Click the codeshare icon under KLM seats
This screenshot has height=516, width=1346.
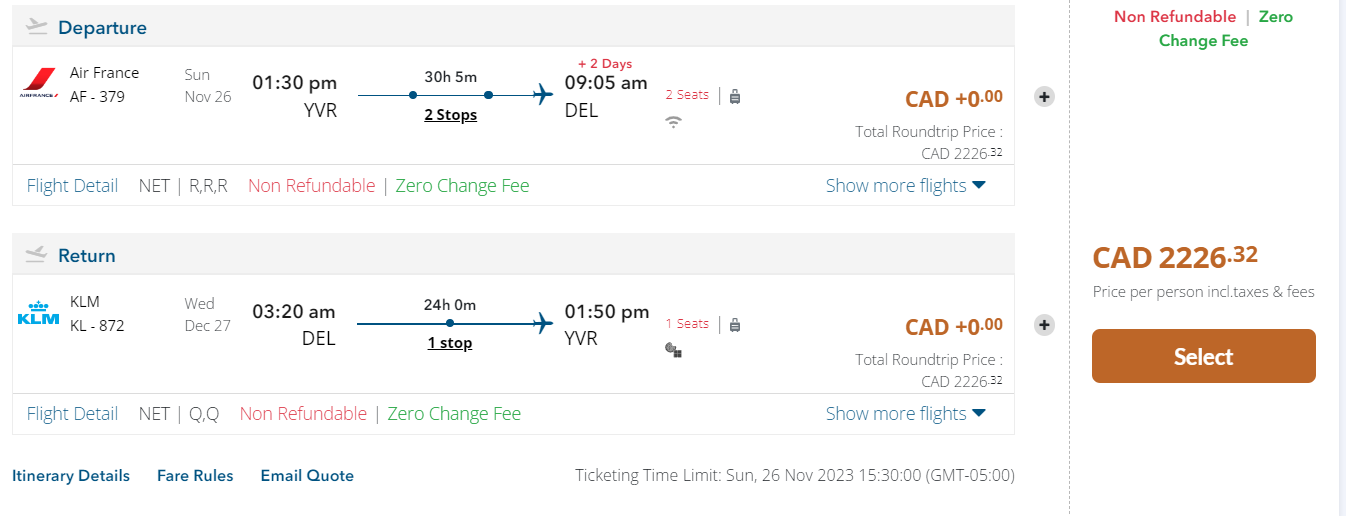click(673, 349)
